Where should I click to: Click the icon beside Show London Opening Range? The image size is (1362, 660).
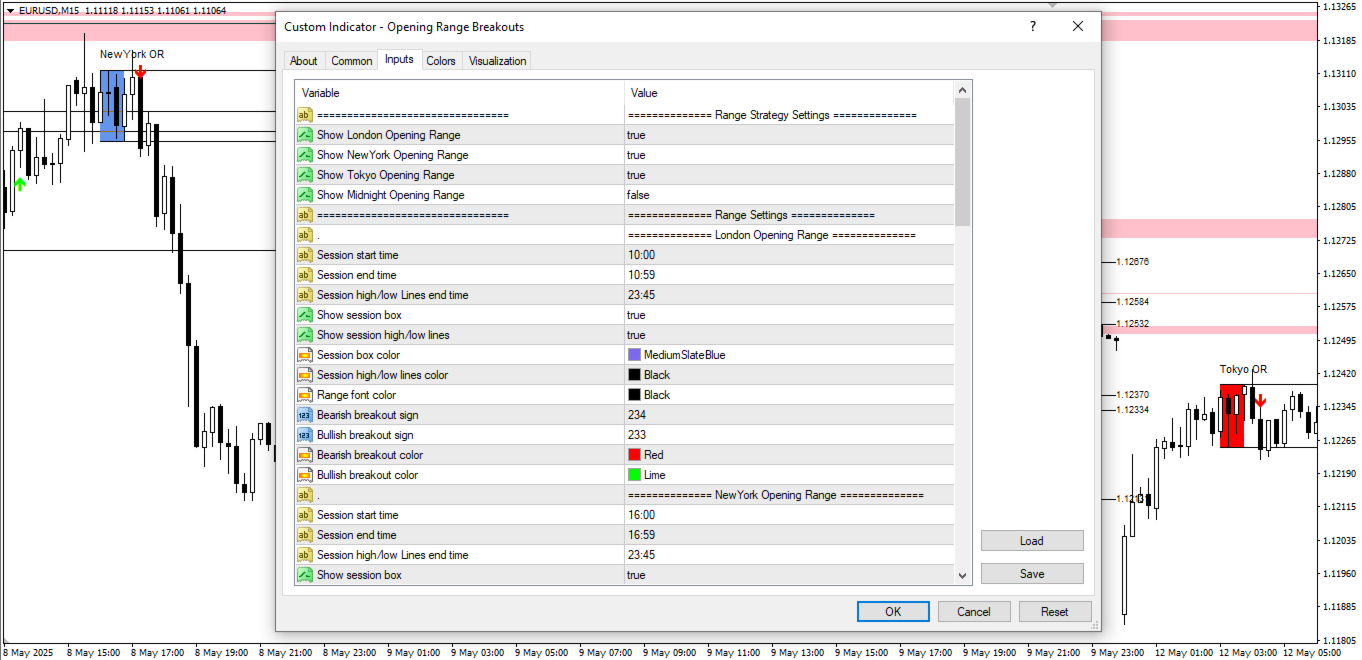point(305,135)
